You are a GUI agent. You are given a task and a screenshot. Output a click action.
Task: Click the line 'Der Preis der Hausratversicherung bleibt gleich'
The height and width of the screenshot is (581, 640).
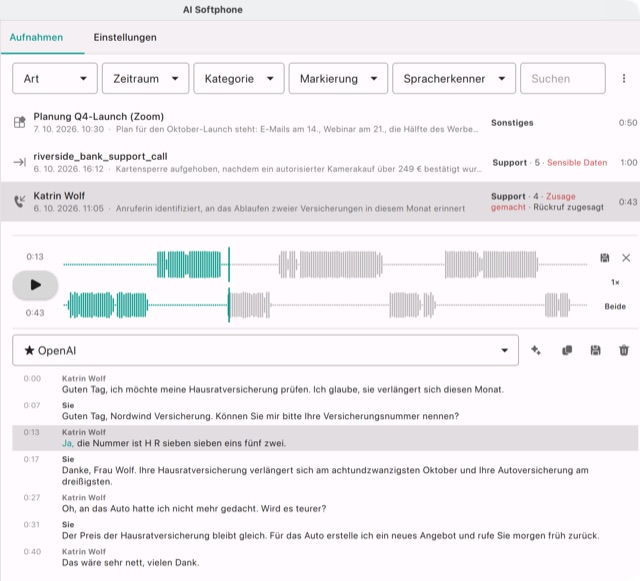[331, 536]
